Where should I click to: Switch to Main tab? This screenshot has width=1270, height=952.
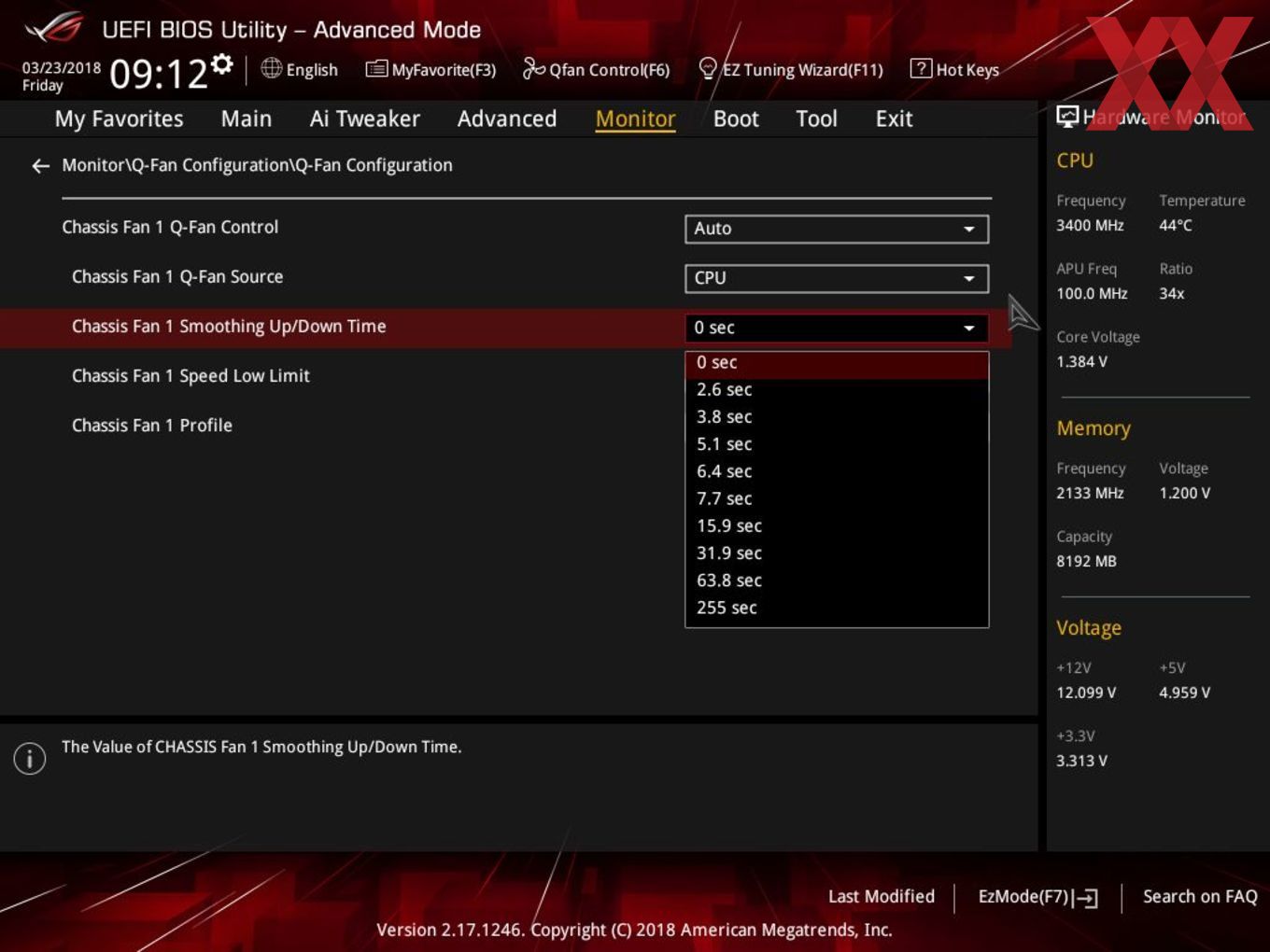(x=247, y=119)
